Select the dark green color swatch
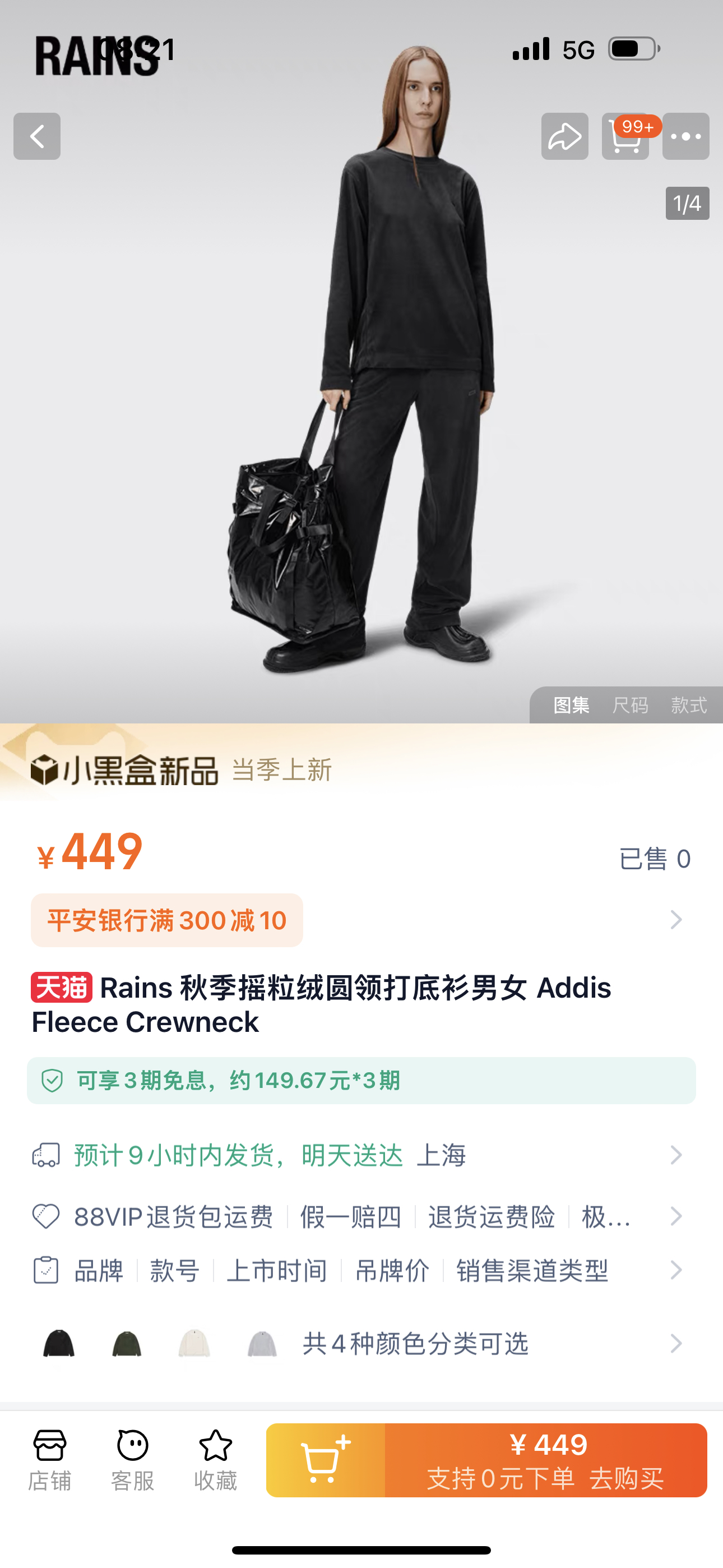This screenshot has width=723, height=1568. coord(127,1343)
